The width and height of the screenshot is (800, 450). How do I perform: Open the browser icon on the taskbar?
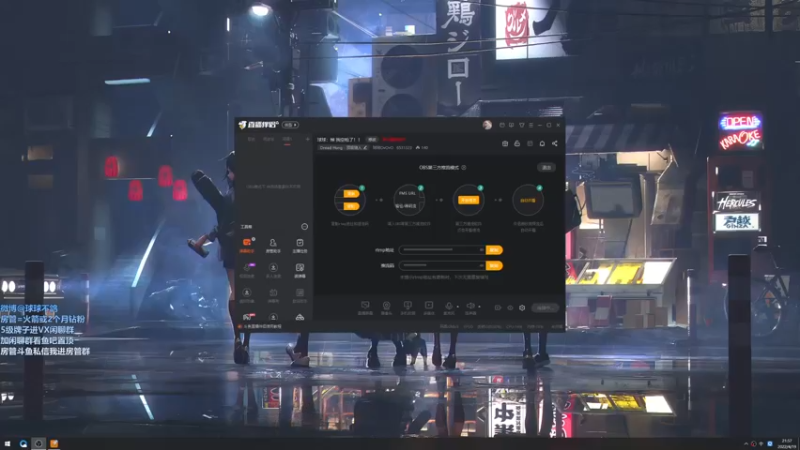coord(23,444)
